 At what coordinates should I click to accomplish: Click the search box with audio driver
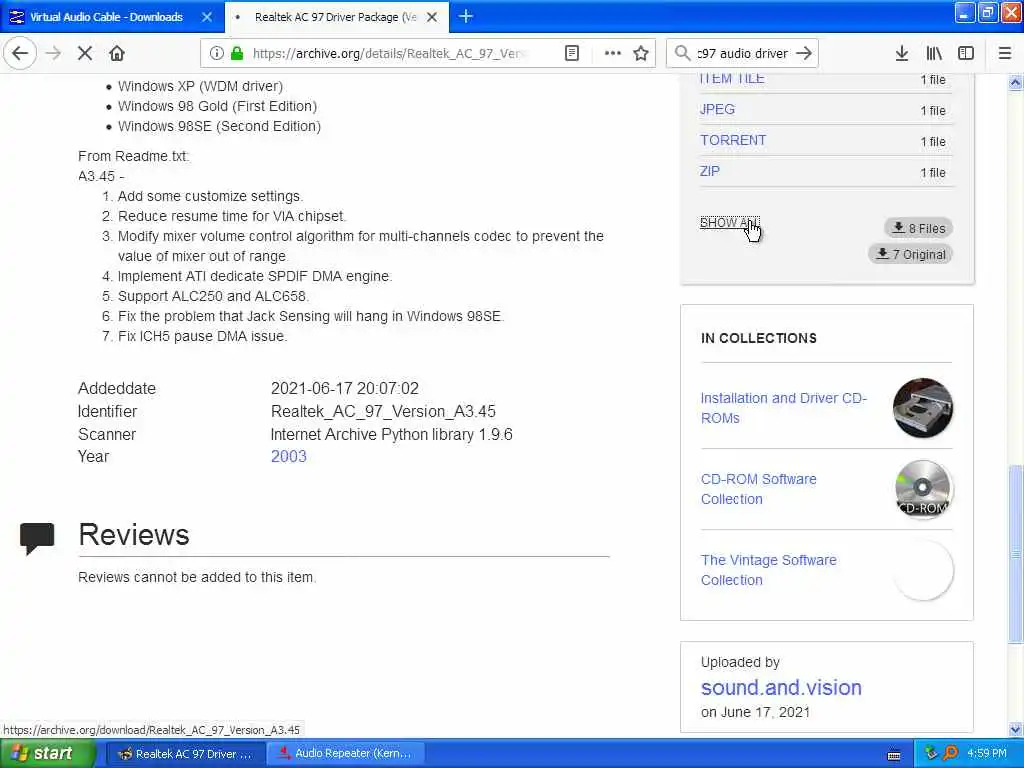743,54
